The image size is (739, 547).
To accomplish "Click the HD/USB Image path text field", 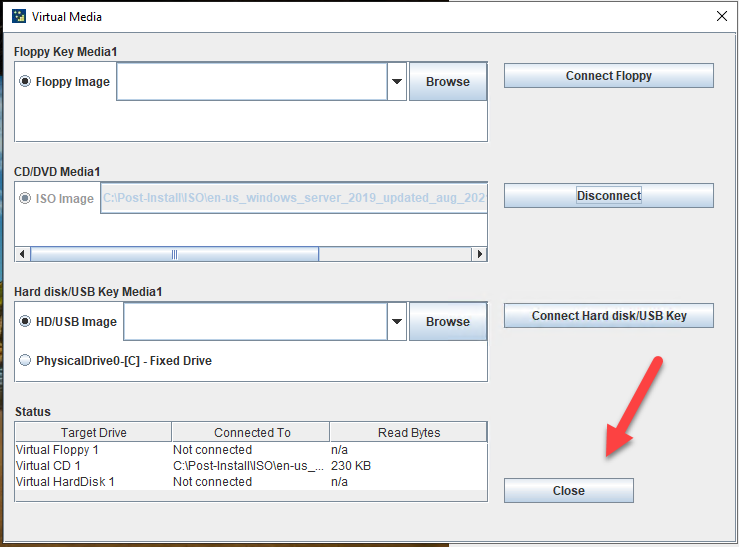I will coord(255,322).
